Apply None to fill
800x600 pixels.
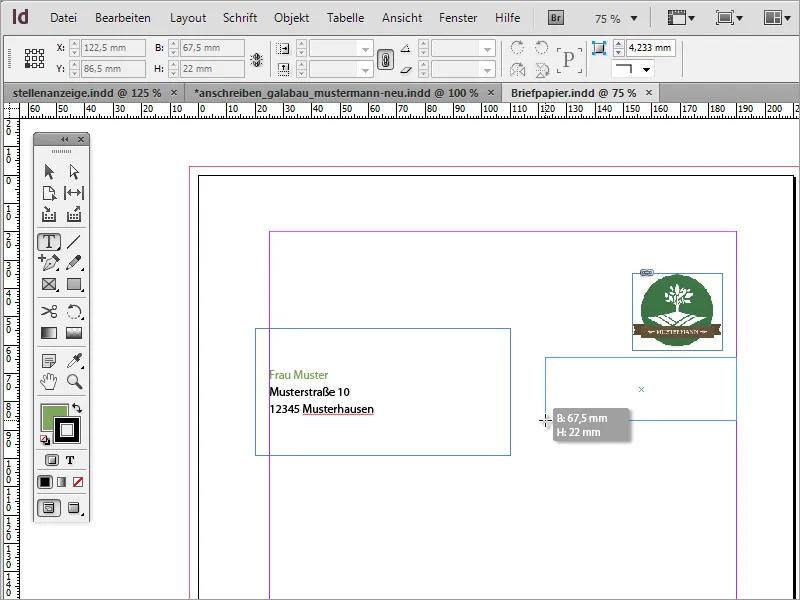click(x=78, y=482)
